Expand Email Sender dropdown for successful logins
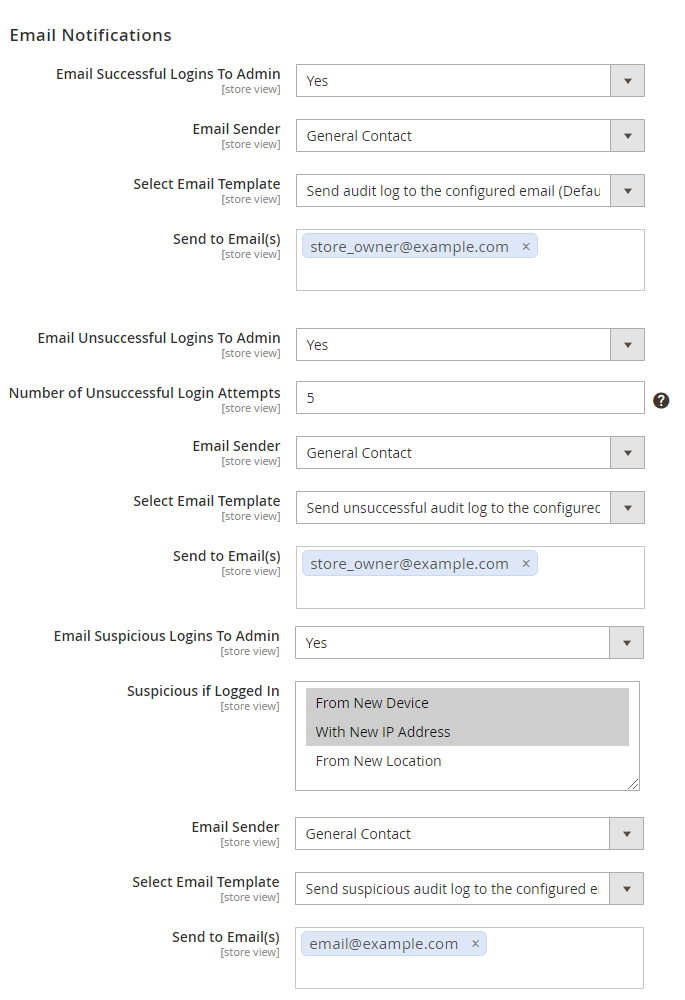The image size is (685, 1000). [470, 136]
